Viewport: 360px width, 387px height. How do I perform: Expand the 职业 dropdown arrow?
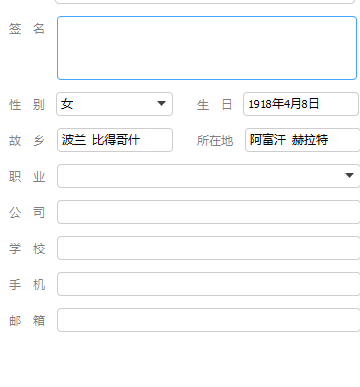click(x=349, y=175)
